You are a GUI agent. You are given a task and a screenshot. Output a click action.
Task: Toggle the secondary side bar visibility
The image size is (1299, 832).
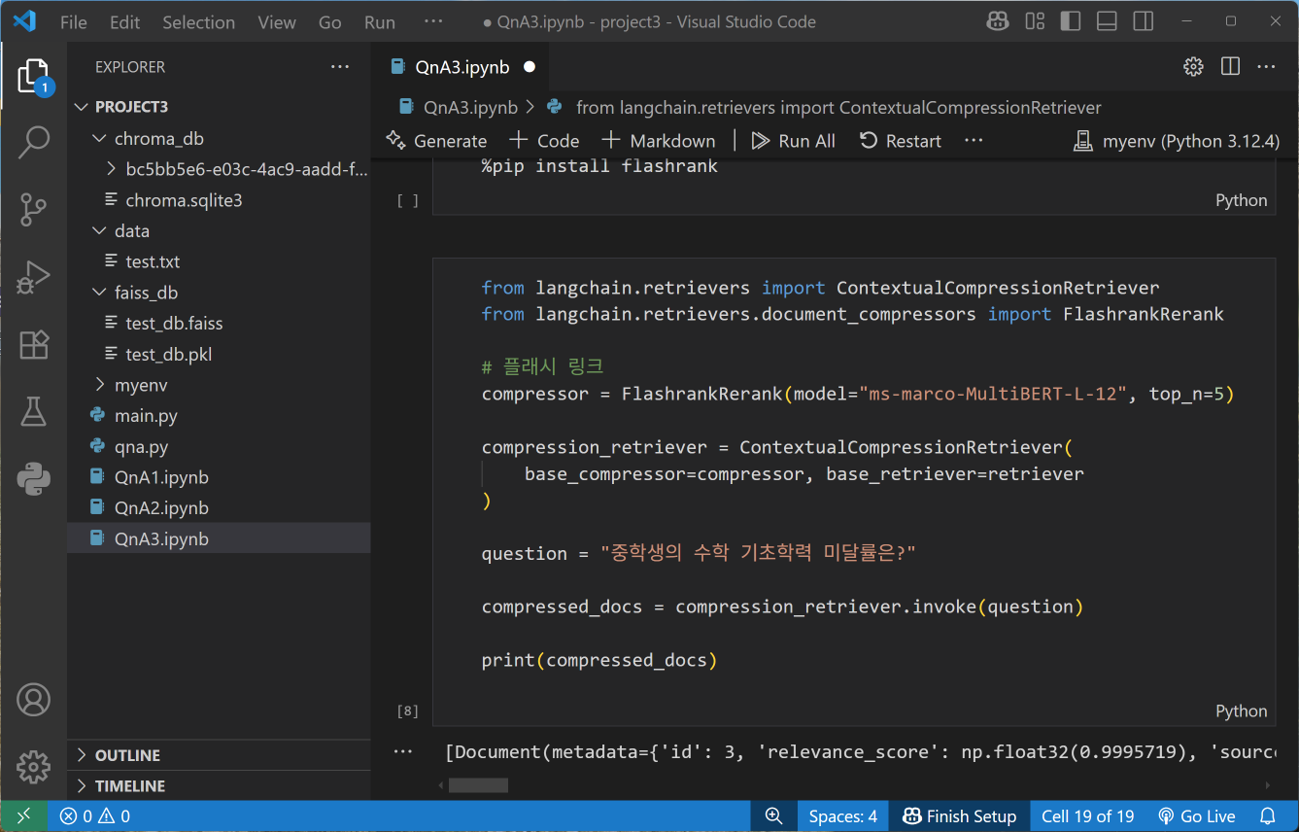click(1143, 21)
